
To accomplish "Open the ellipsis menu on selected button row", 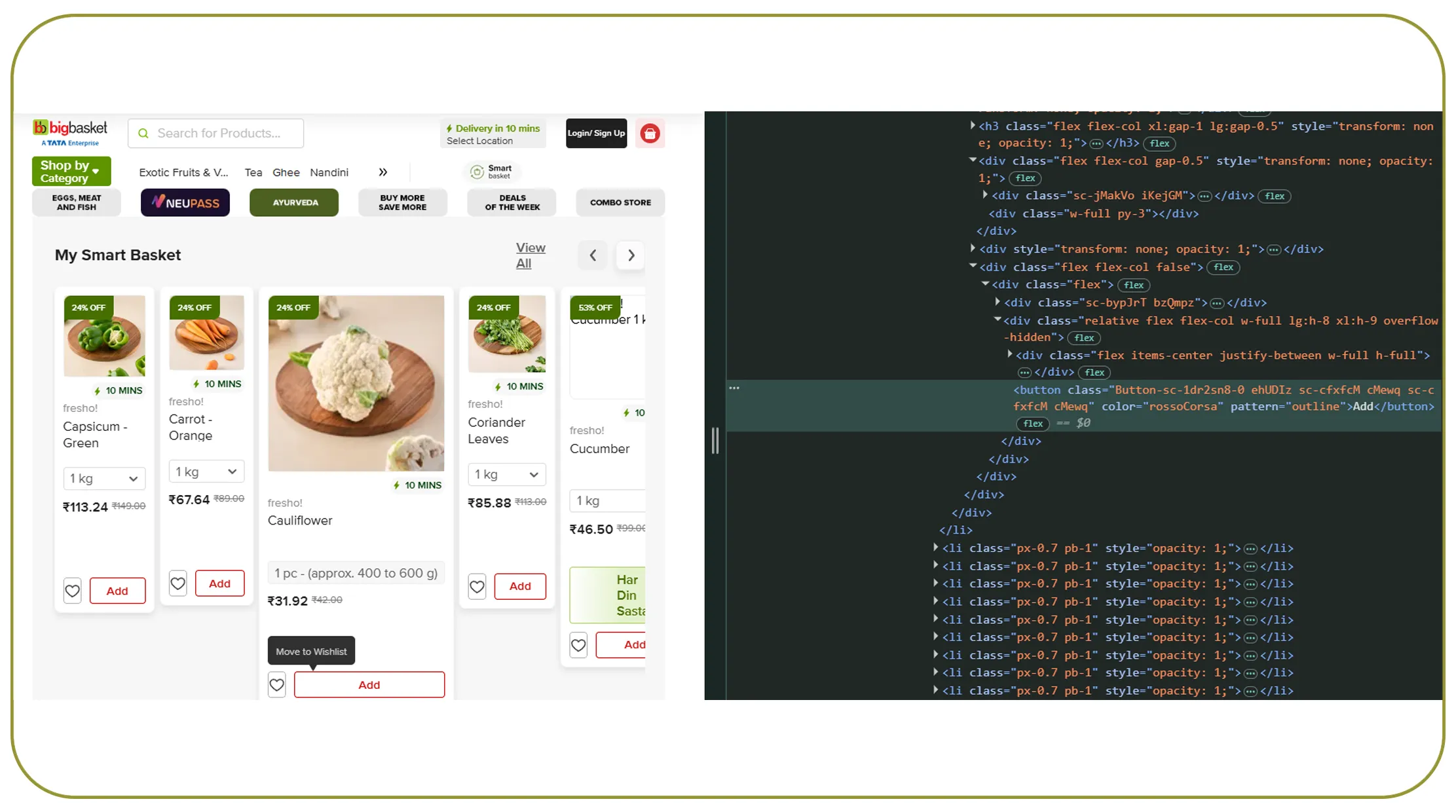I will tap(734, 388).
